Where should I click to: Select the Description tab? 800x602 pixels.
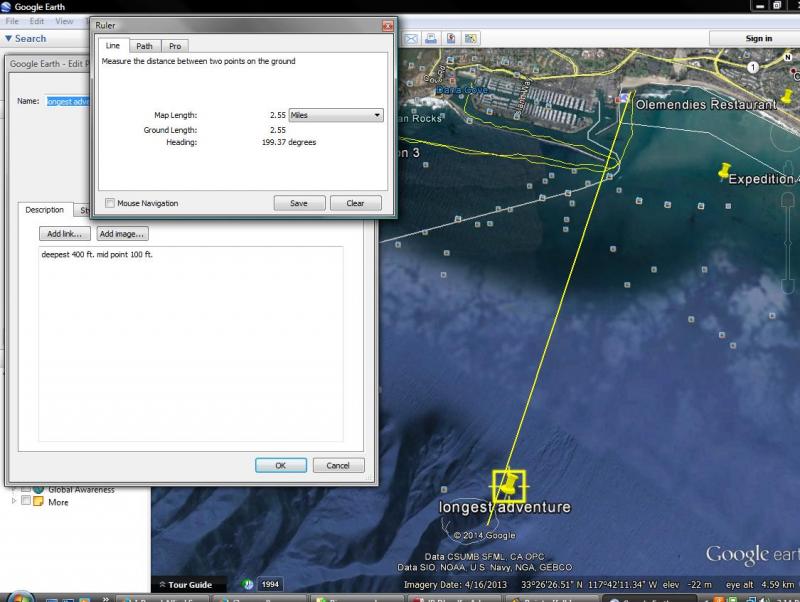[x=44, y=210]
